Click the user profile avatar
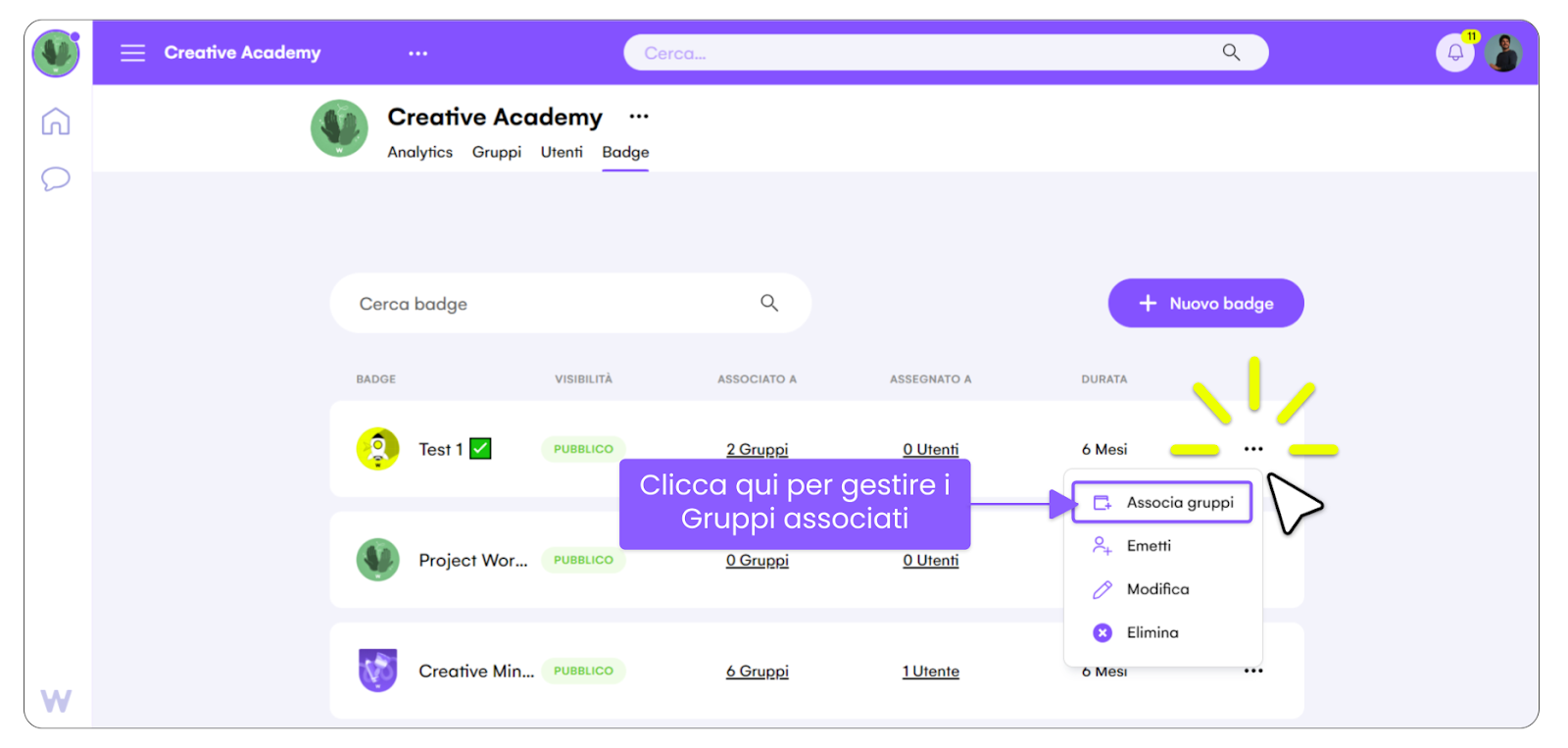Viewport: 1568px width, 748px height. (x=1502, y=53)
